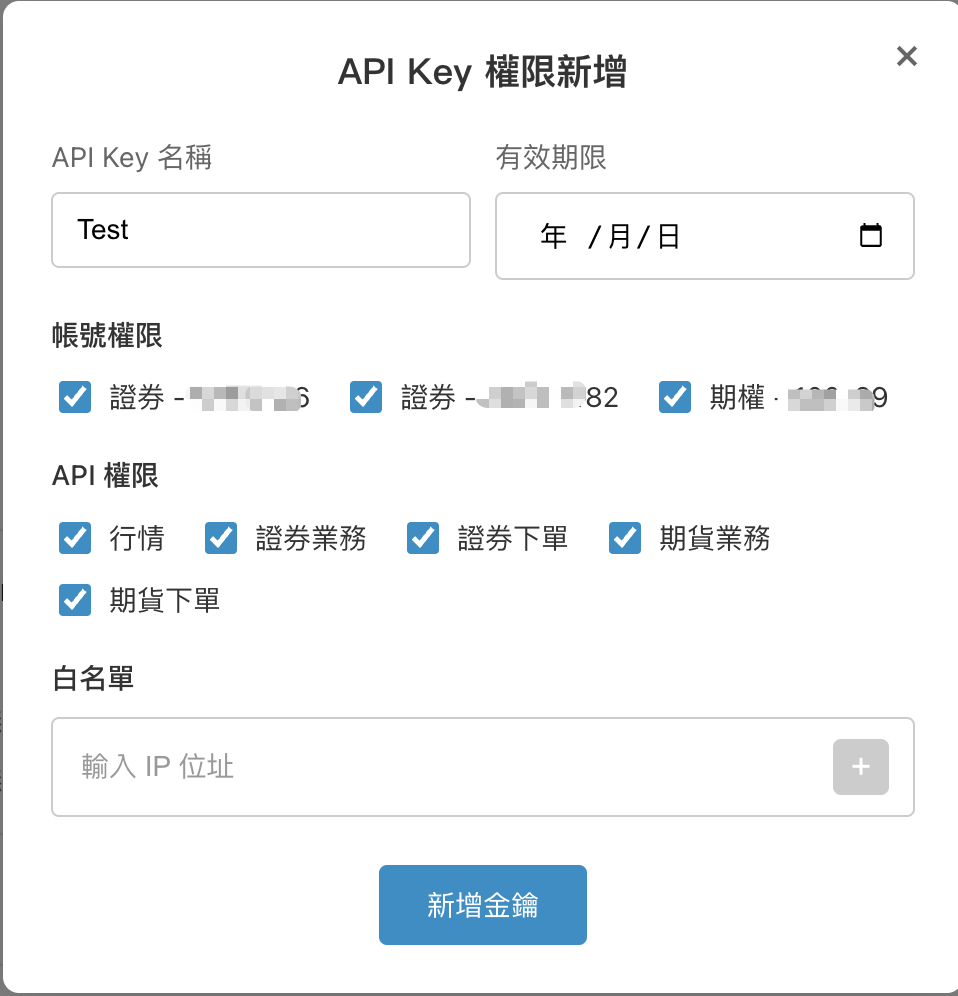Screen dimensions: 958x996
Task: Open the calendar date picker icon
Action: pyautogui.click(x=871, y=236)
